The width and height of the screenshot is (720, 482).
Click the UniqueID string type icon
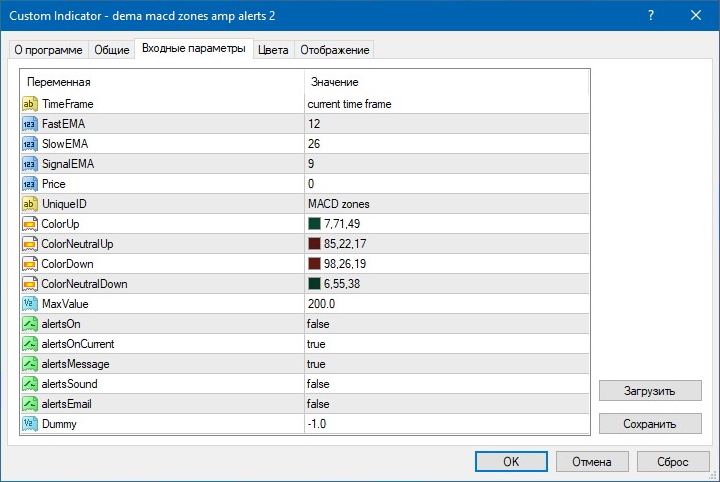tap(30, 204)
